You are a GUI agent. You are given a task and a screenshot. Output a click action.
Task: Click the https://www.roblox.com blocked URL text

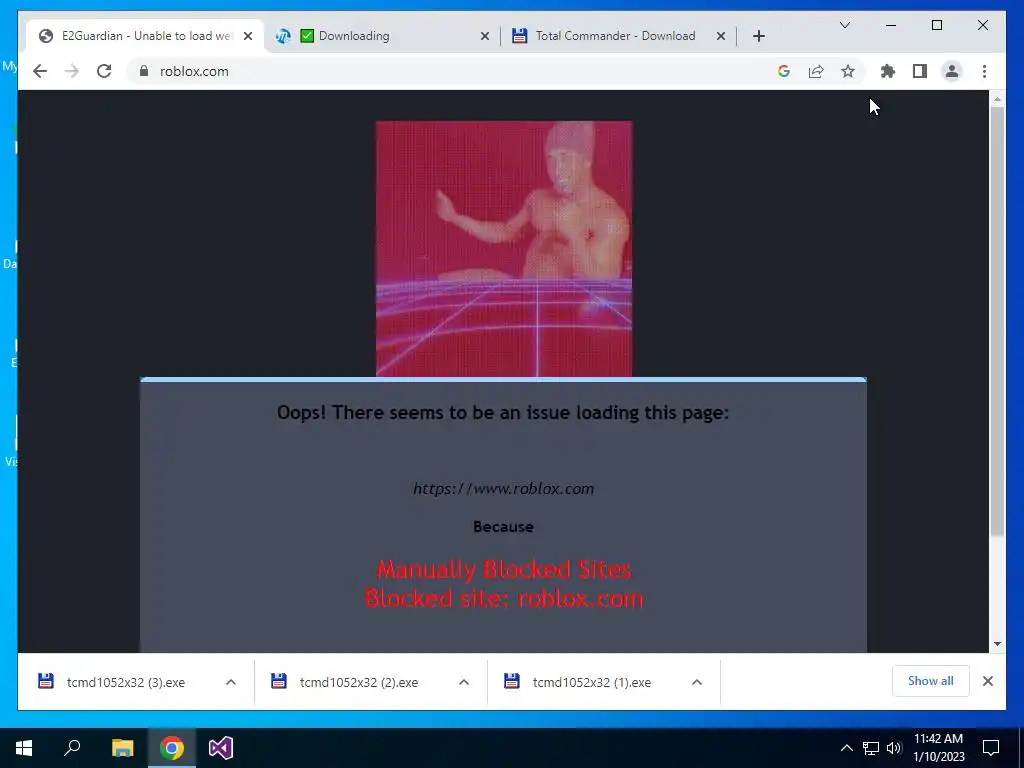click(x=504, y=488)
